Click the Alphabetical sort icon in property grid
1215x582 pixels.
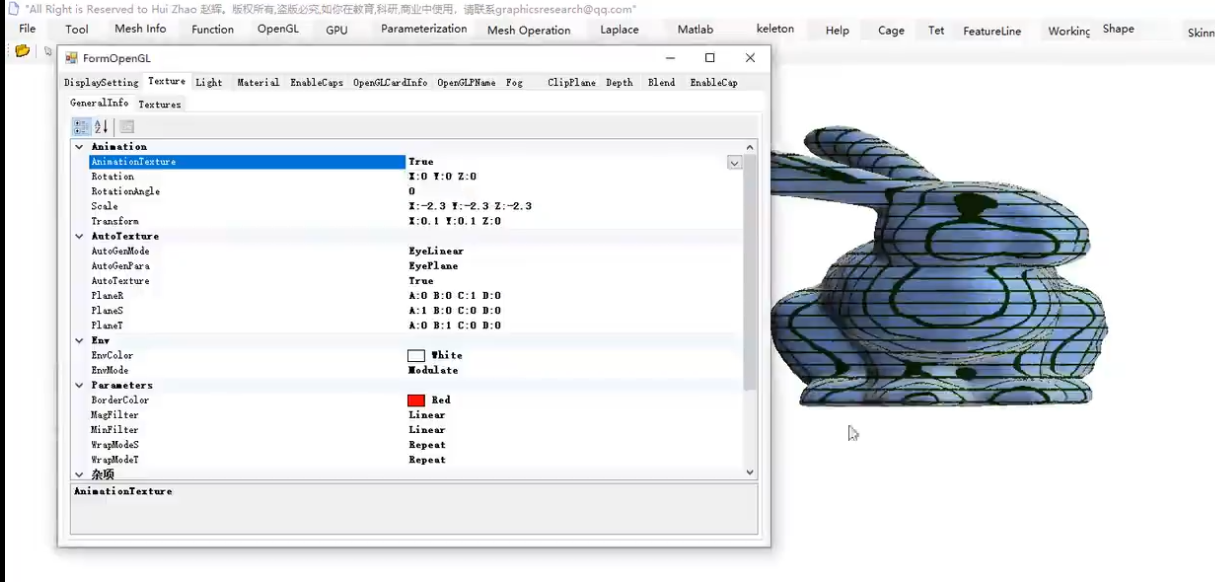101,127
